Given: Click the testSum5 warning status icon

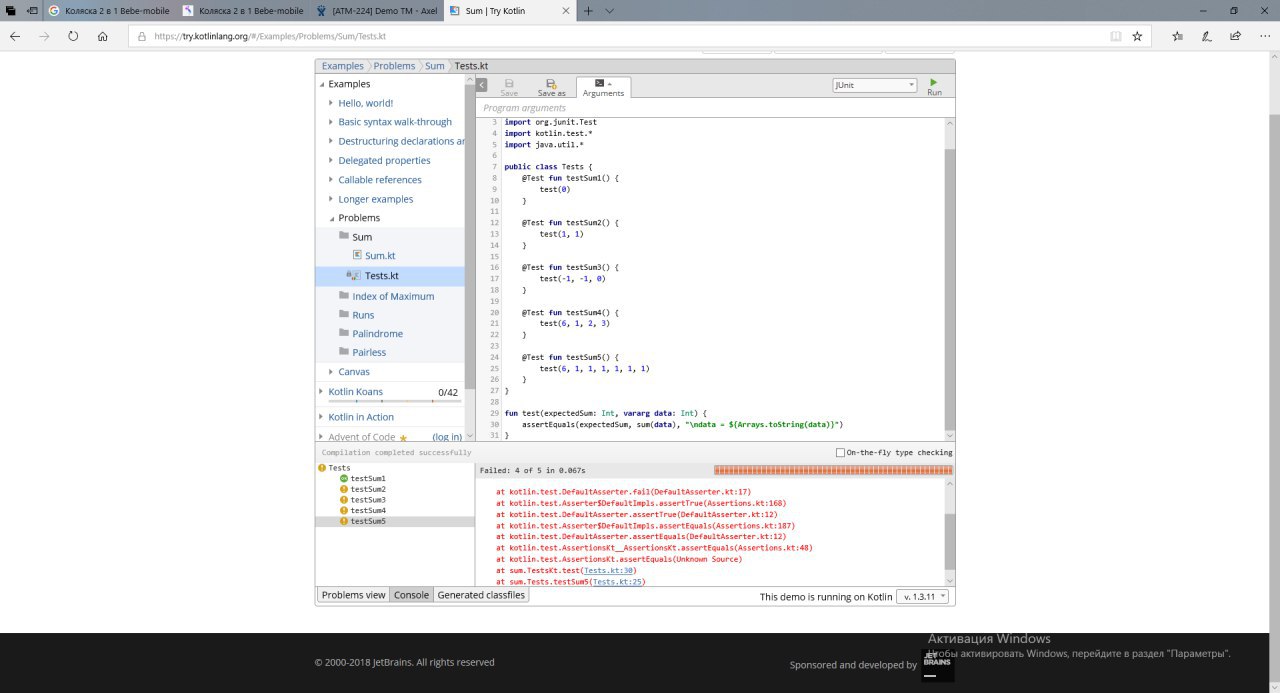Looking at the screenshot, I should tap(344, 522).
